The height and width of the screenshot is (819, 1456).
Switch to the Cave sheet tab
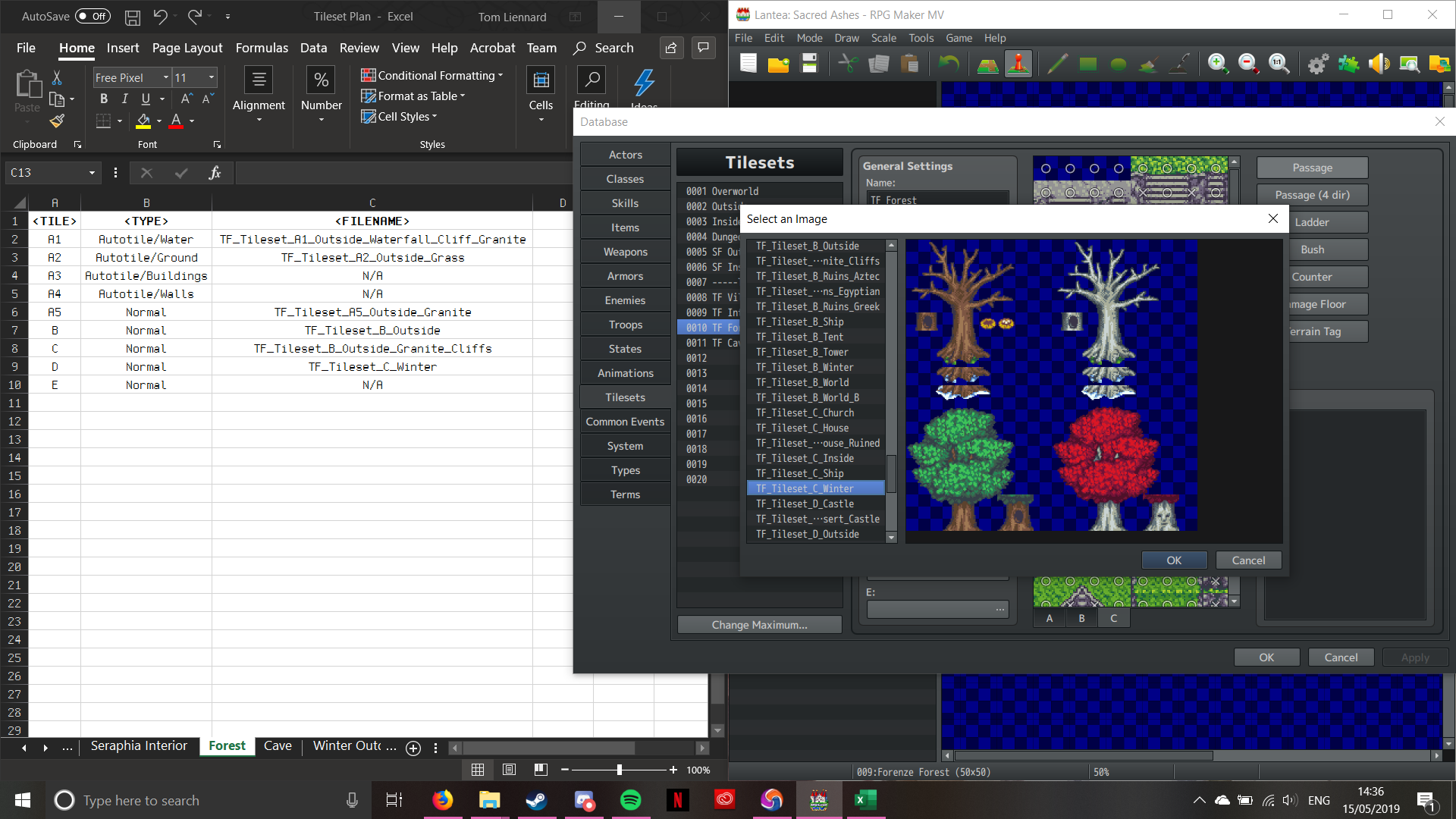(278, 746)
